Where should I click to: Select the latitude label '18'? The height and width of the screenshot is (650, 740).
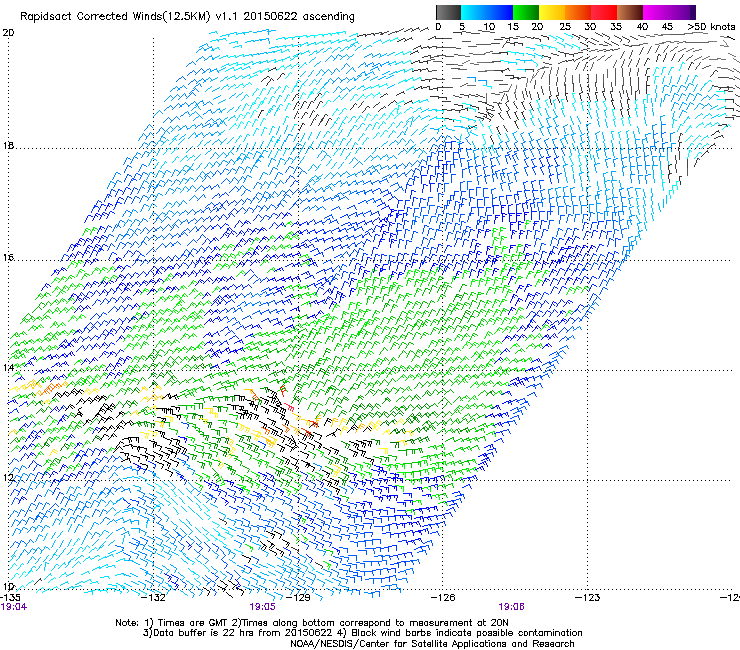[x=8, y=145]
